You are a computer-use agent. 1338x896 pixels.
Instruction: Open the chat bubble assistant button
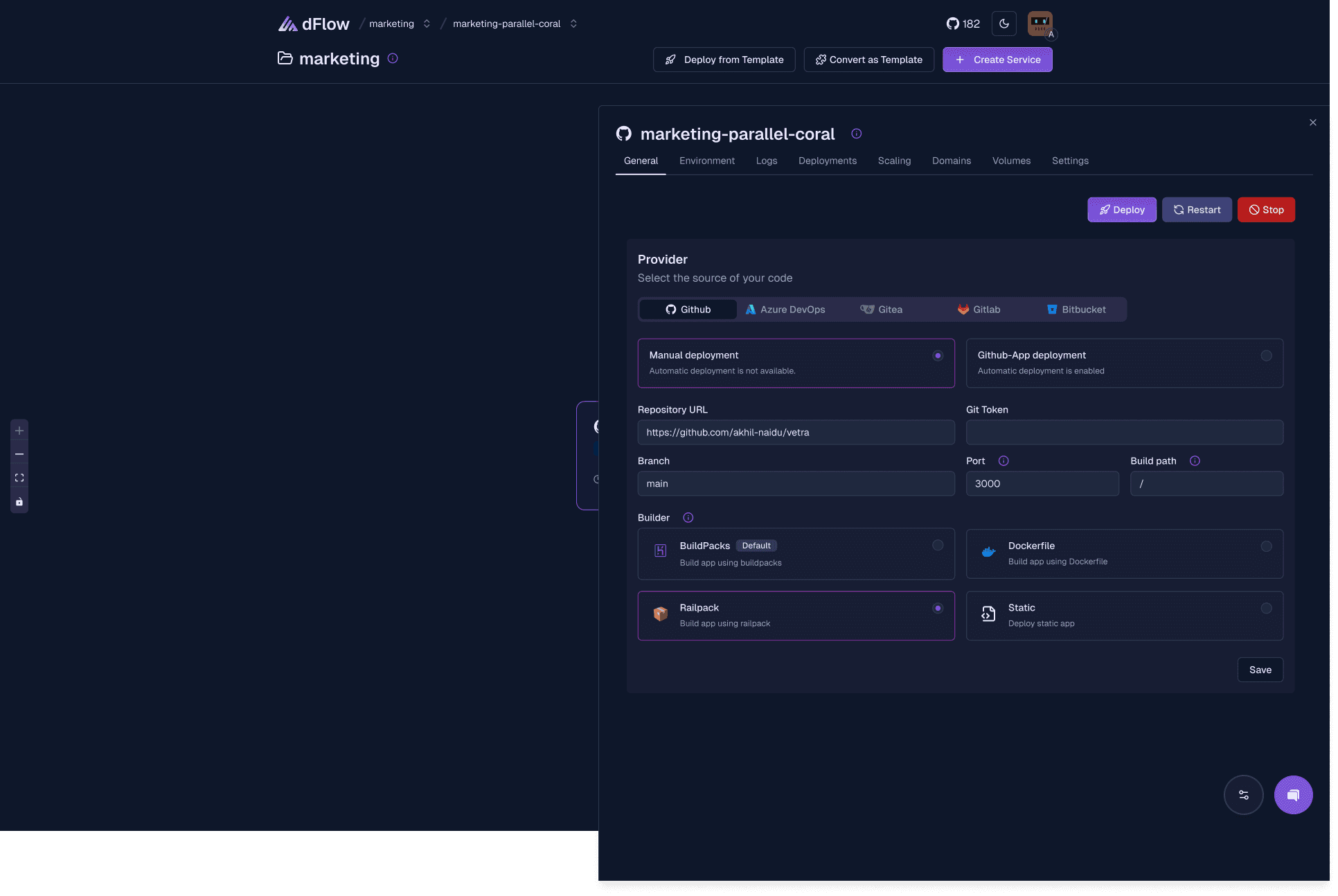(x=1293, y=794)
